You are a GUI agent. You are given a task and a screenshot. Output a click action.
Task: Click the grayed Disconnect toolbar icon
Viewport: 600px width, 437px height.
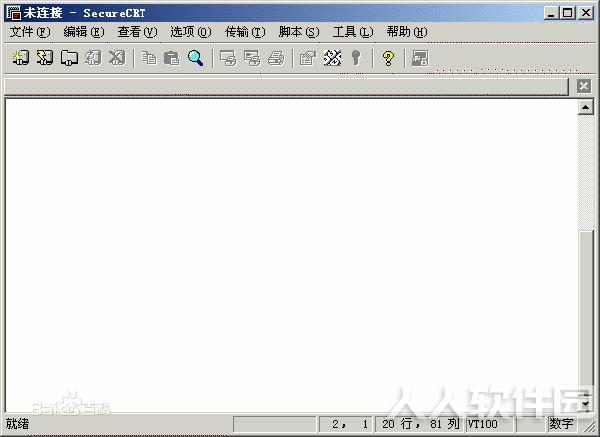click(x=117, y=58)
